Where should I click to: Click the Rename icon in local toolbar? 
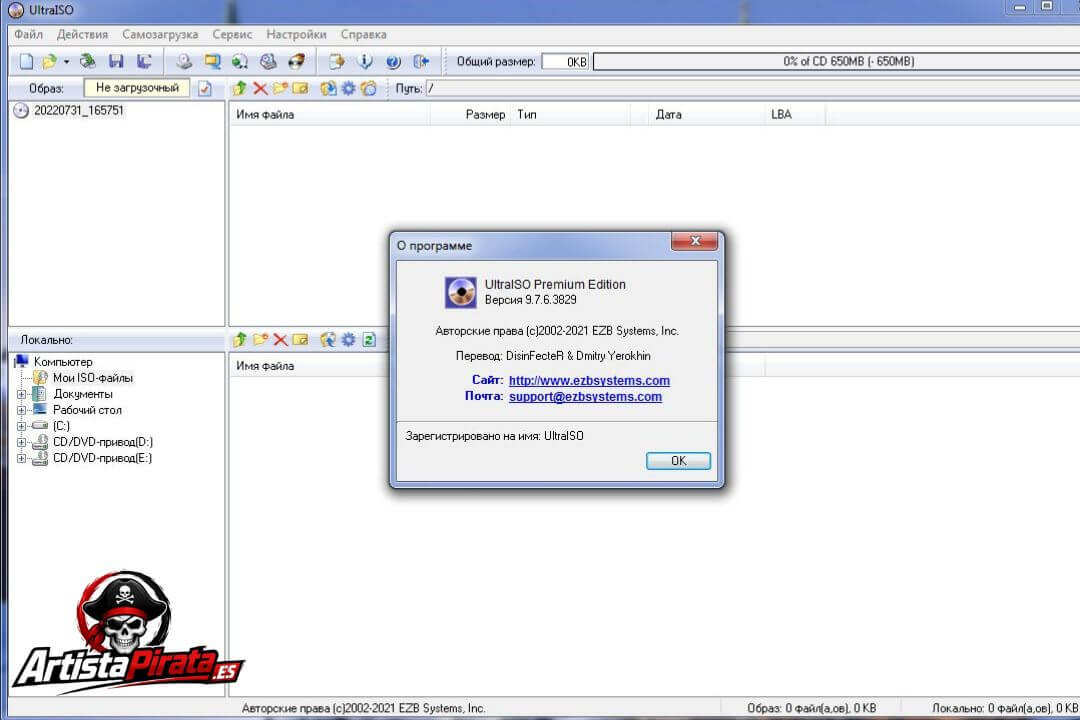(x=300, y=339)
